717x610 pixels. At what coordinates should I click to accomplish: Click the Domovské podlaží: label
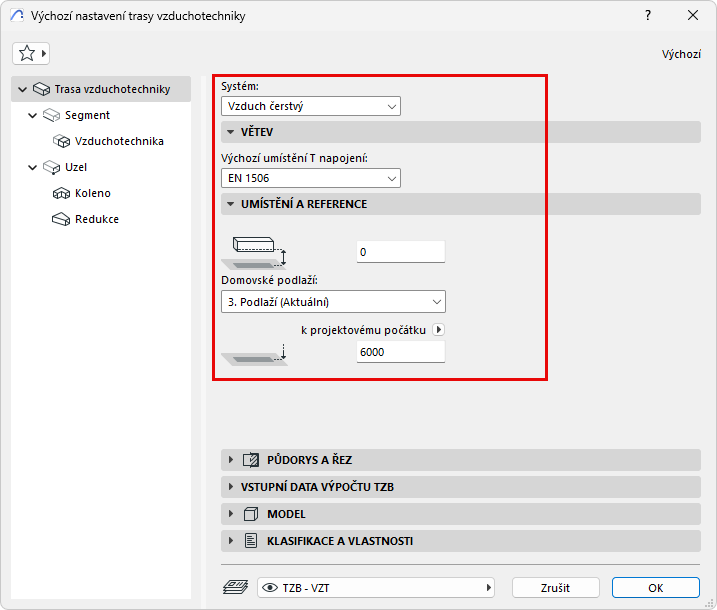tap(269, 280)
